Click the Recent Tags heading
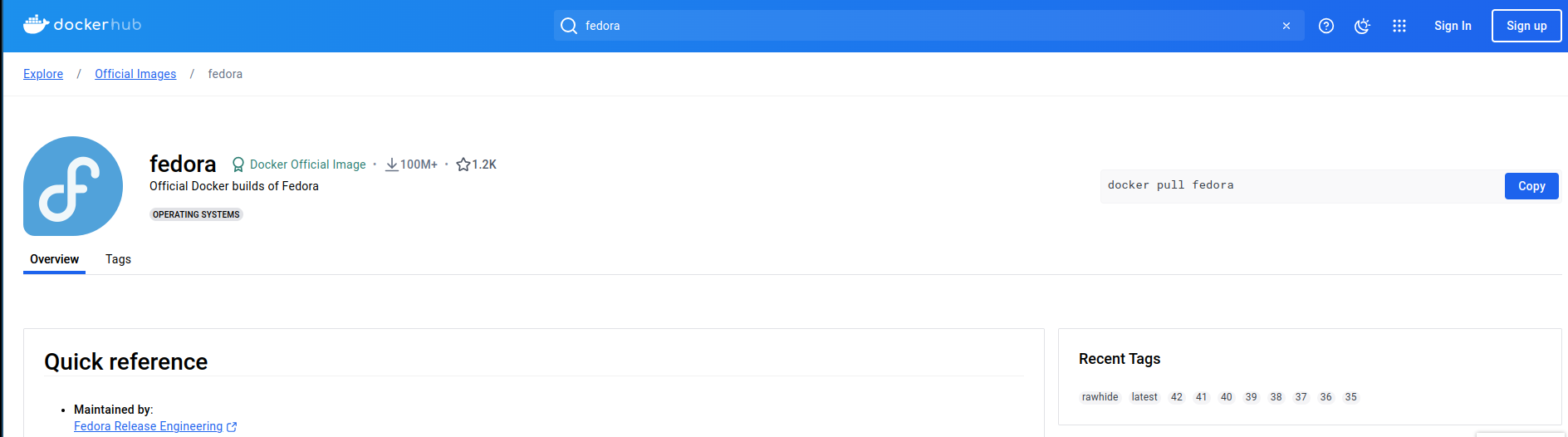This screenshot has width=1568, height=437. coord(1120,359)
